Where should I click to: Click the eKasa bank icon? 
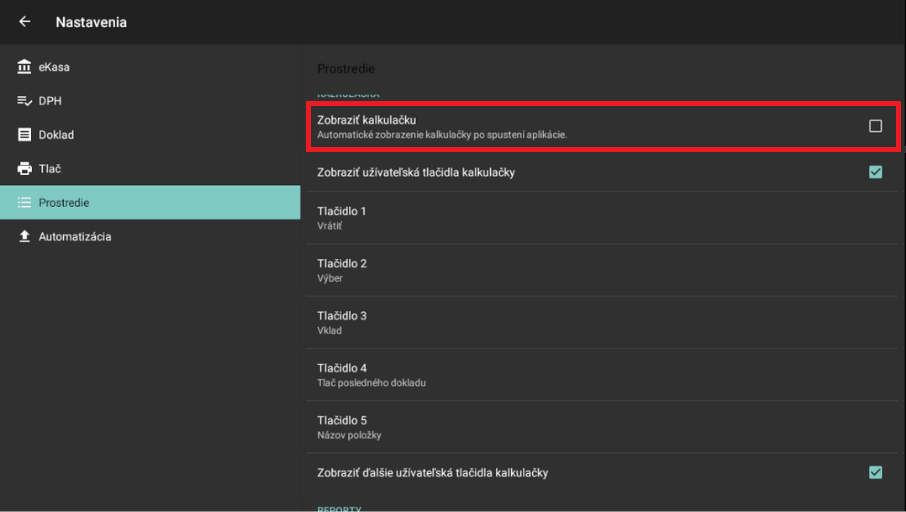coord(25,67)
